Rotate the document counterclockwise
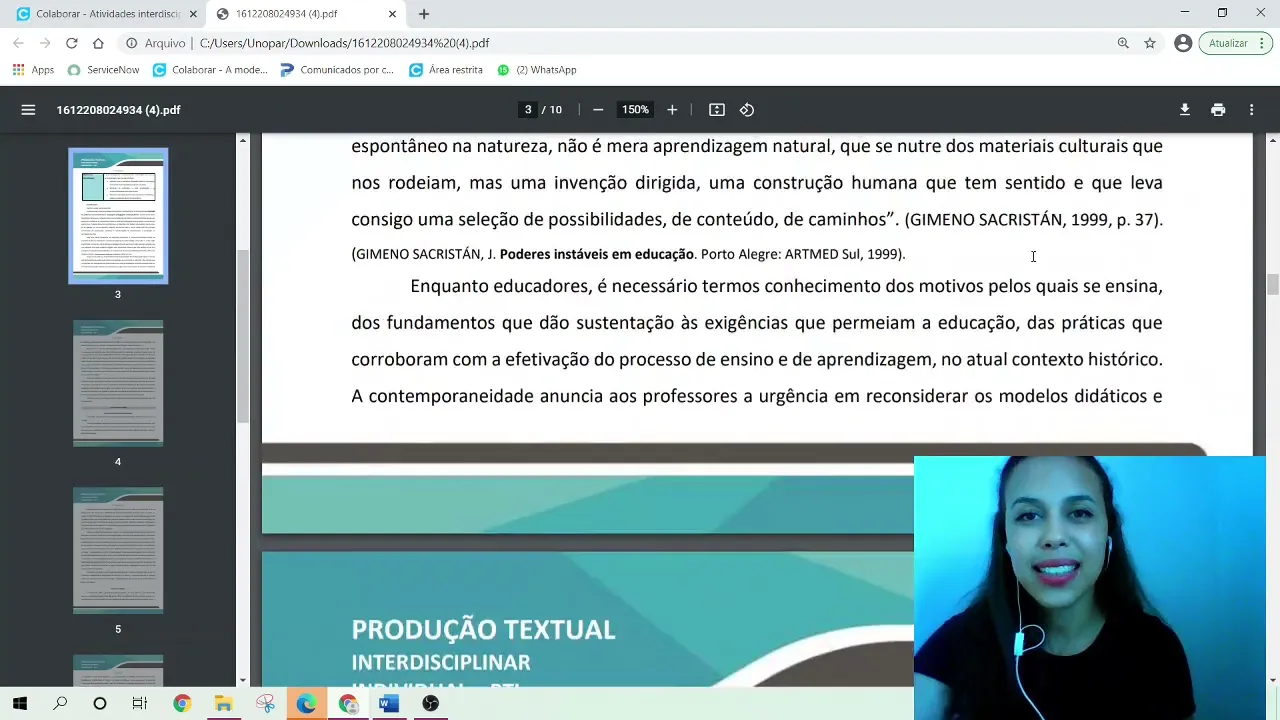 click(747, 110)
